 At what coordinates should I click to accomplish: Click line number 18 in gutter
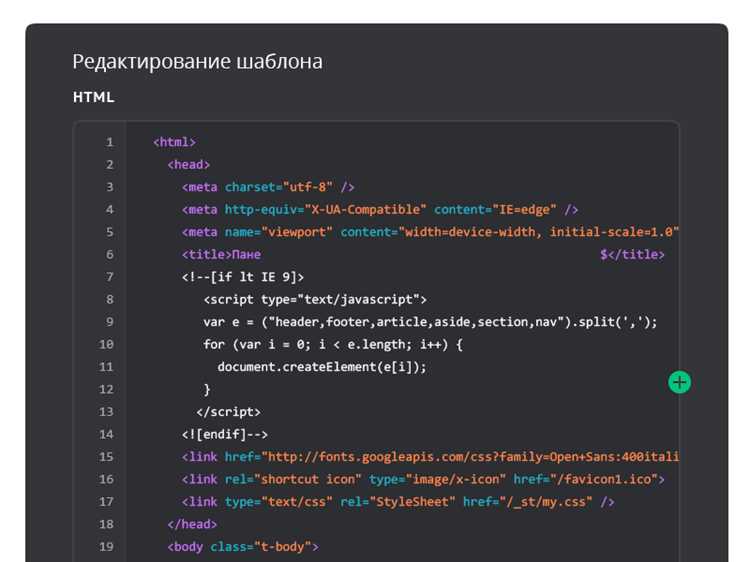[x=106, y=524]
